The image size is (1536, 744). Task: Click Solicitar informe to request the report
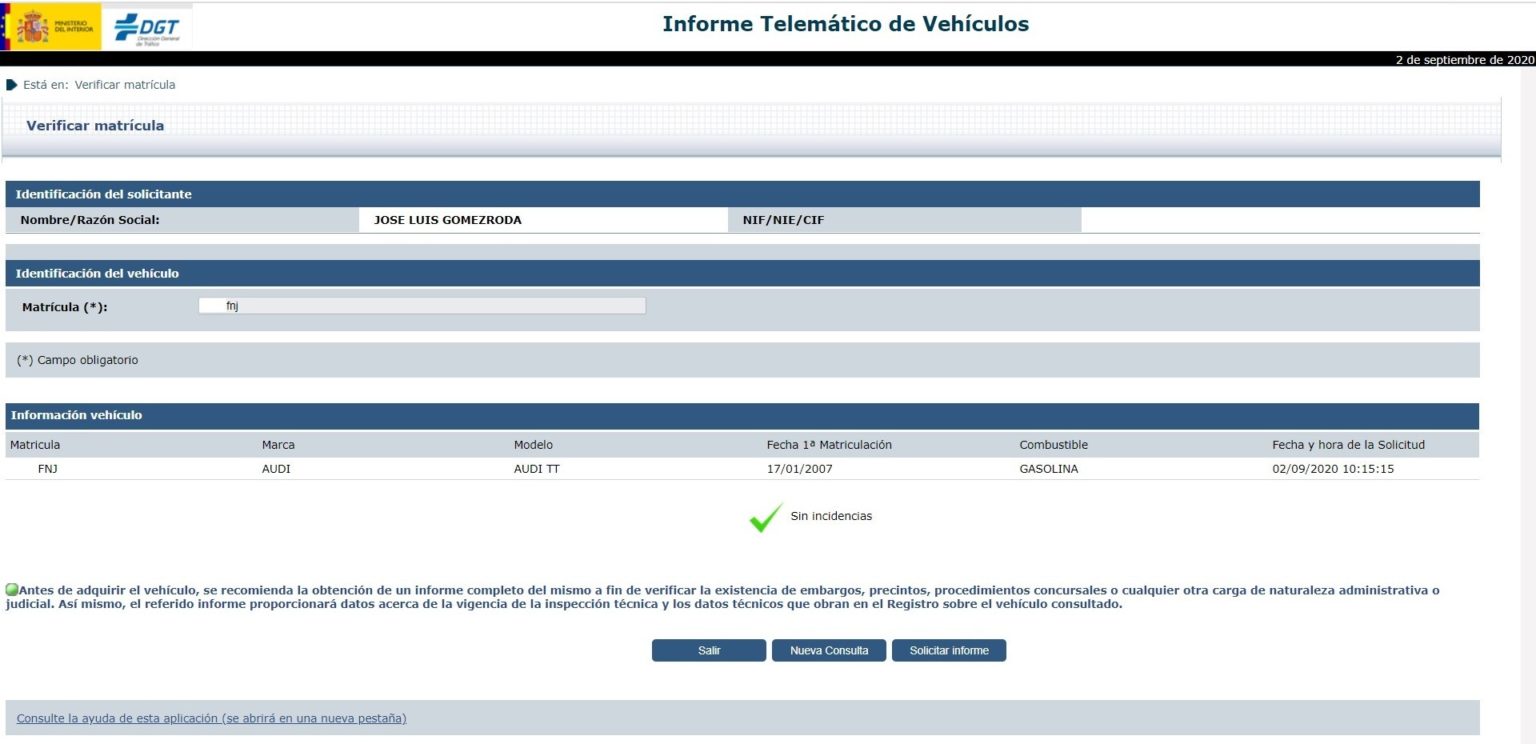949,650
